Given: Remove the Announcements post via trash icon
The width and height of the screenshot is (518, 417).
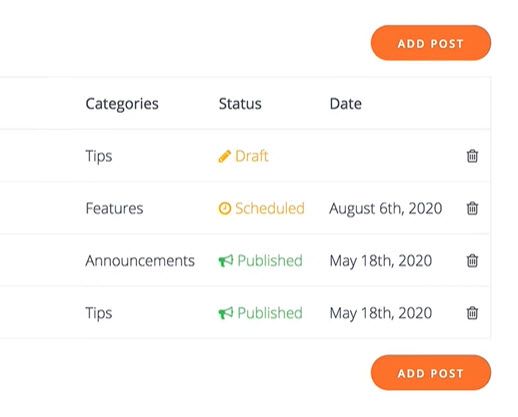Looking at the screenshot, I should pos(472,260).
